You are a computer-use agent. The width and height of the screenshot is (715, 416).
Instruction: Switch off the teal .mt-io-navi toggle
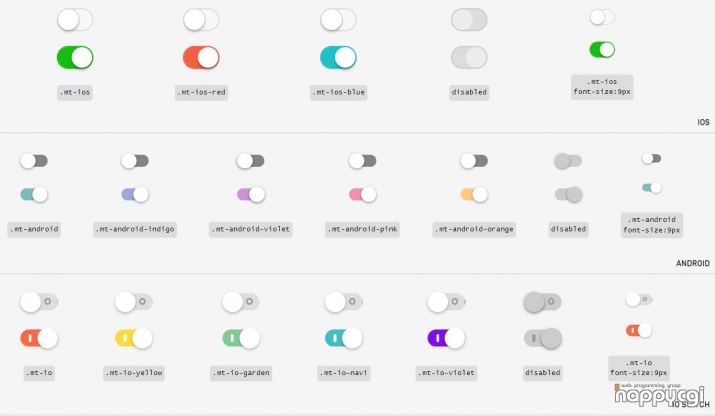(x=343, y=338)
